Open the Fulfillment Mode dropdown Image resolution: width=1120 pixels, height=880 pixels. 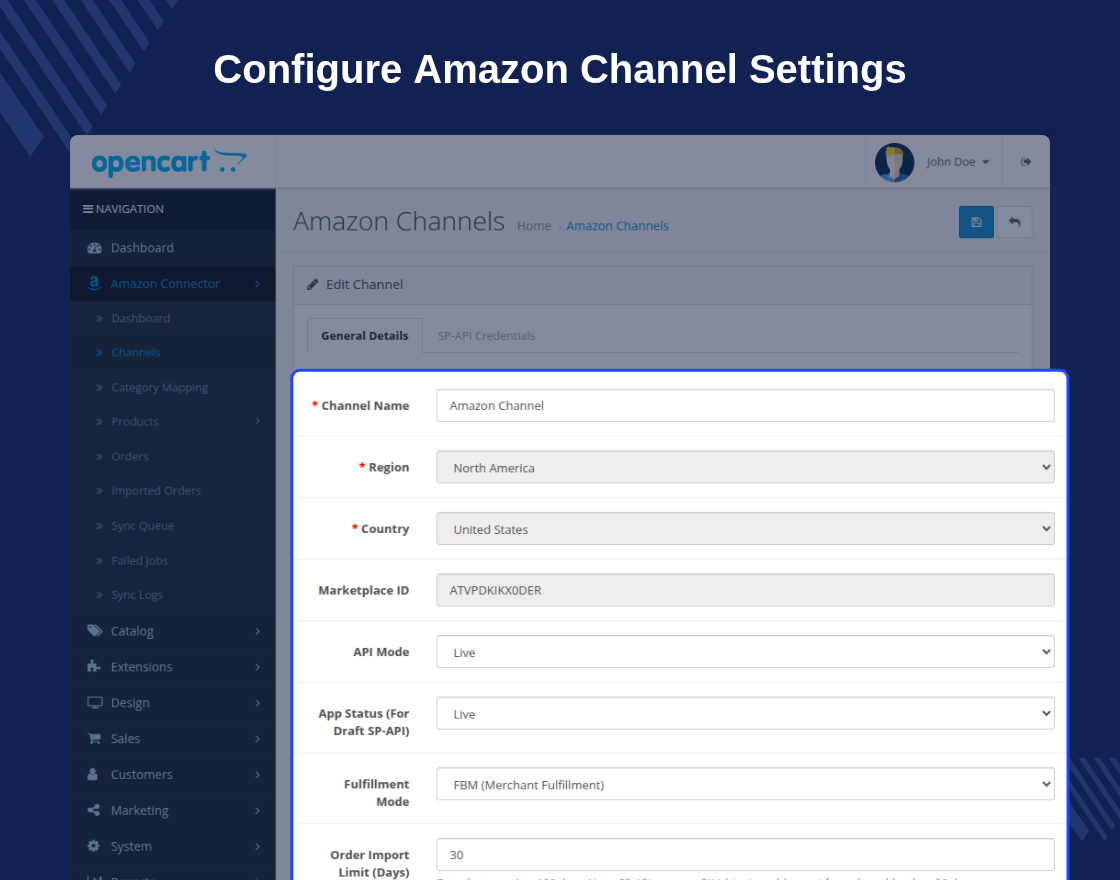tap(745, 784)
